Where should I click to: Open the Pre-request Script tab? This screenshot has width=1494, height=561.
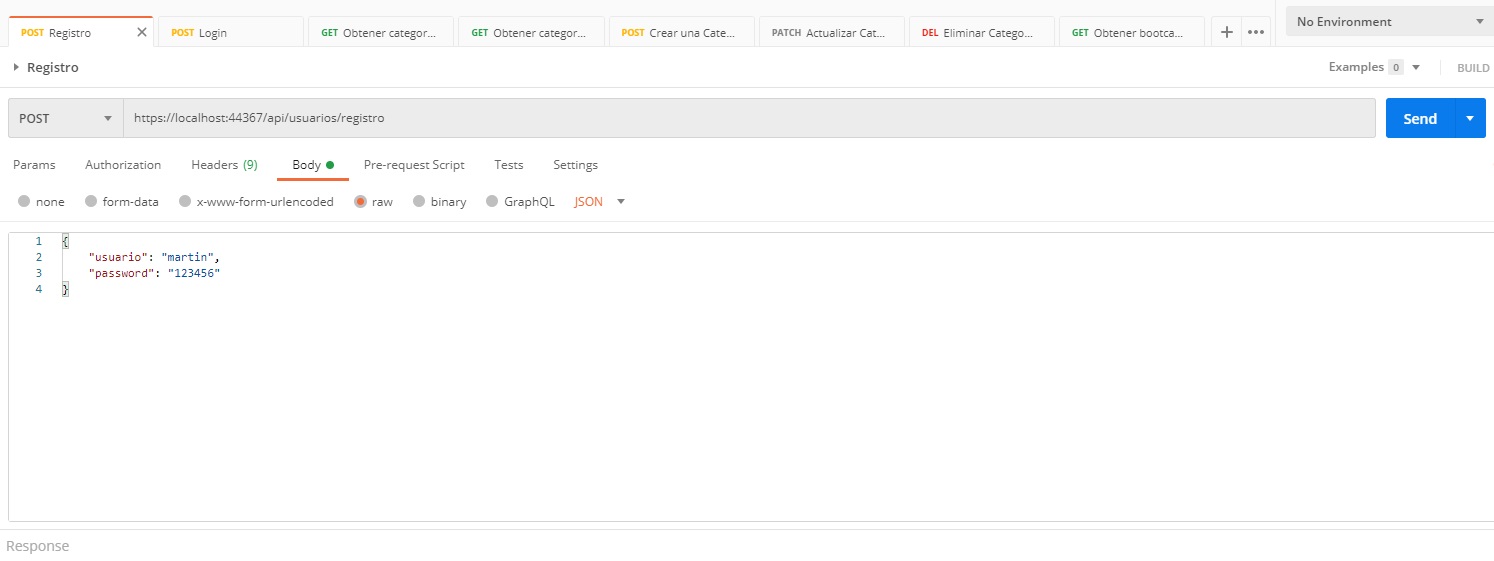tap(414, 165)
